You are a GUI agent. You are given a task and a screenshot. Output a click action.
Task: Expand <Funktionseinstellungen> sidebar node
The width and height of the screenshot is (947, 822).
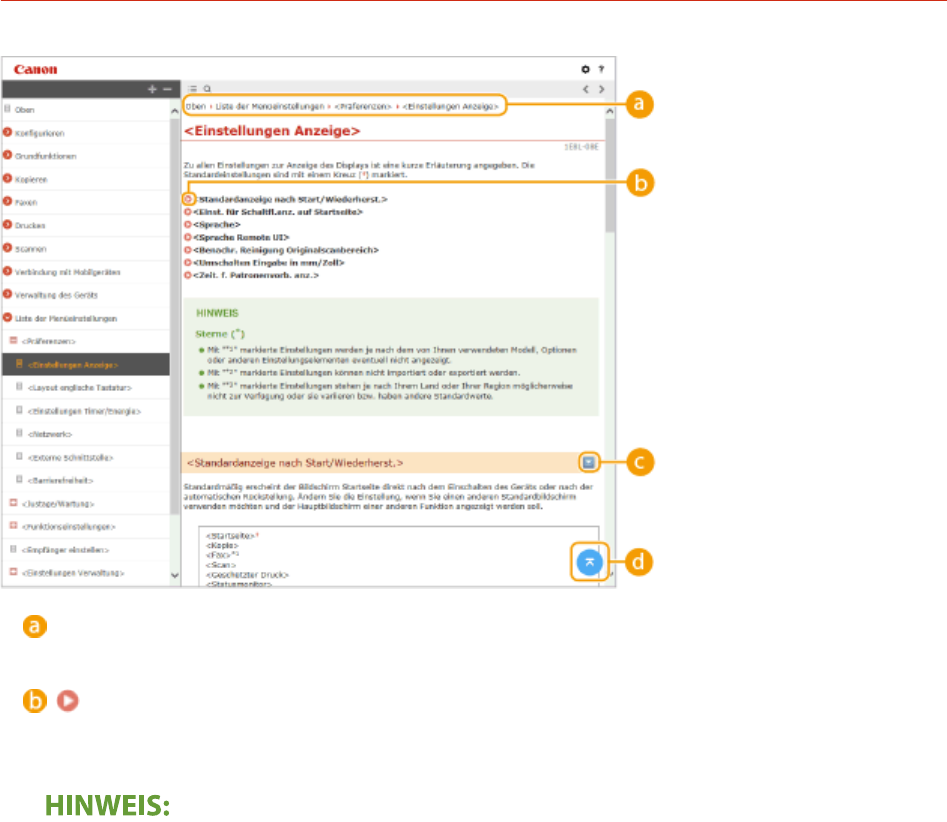coord(13,526)
